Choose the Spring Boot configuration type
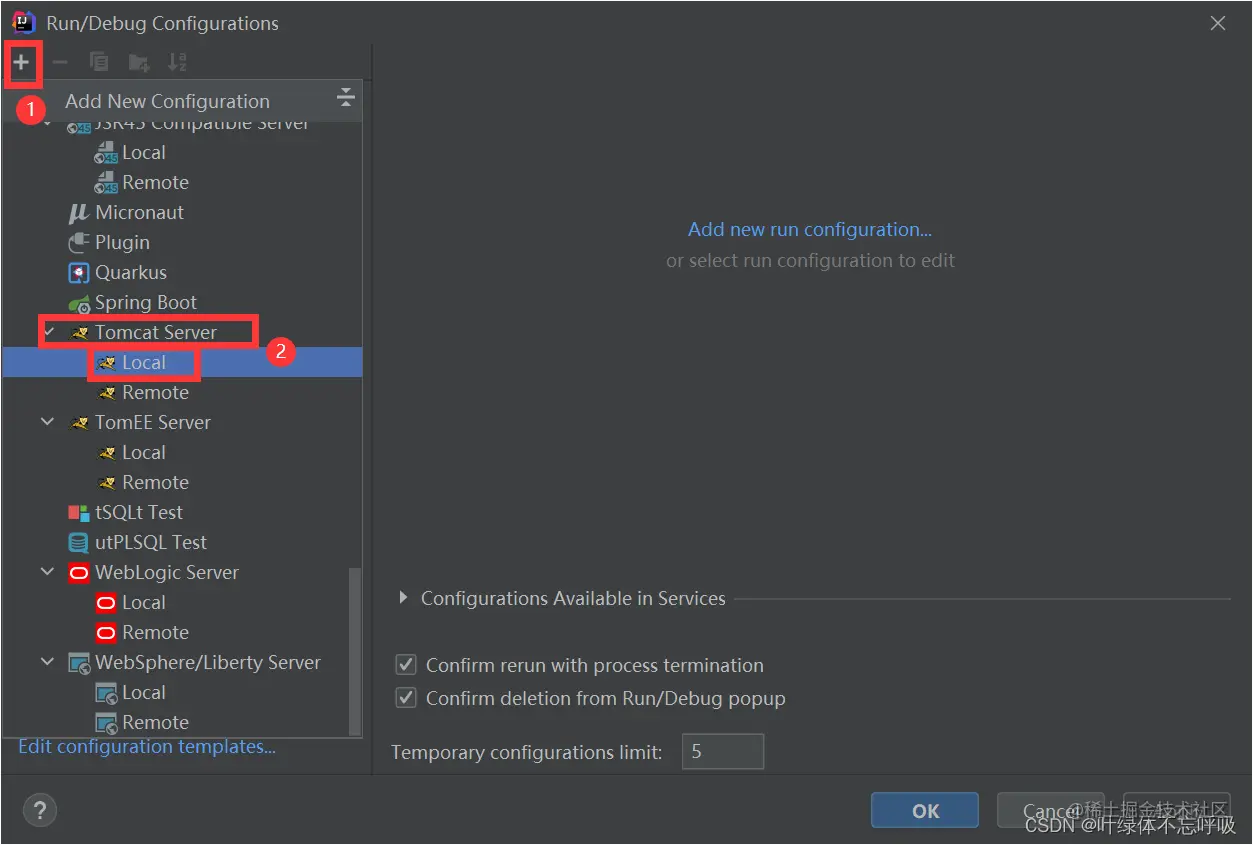 (x=146, y=303)
